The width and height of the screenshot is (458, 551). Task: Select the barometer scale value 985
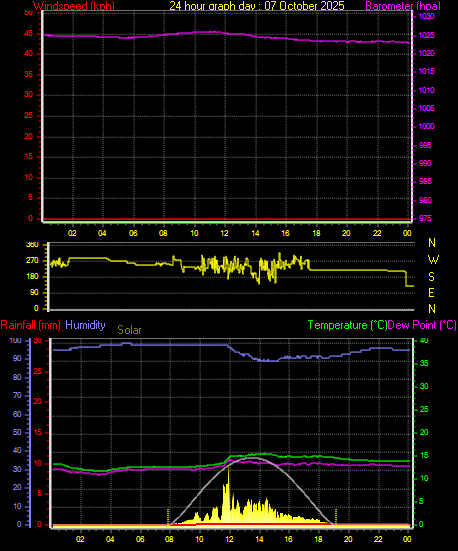click(x=425, y=181)
